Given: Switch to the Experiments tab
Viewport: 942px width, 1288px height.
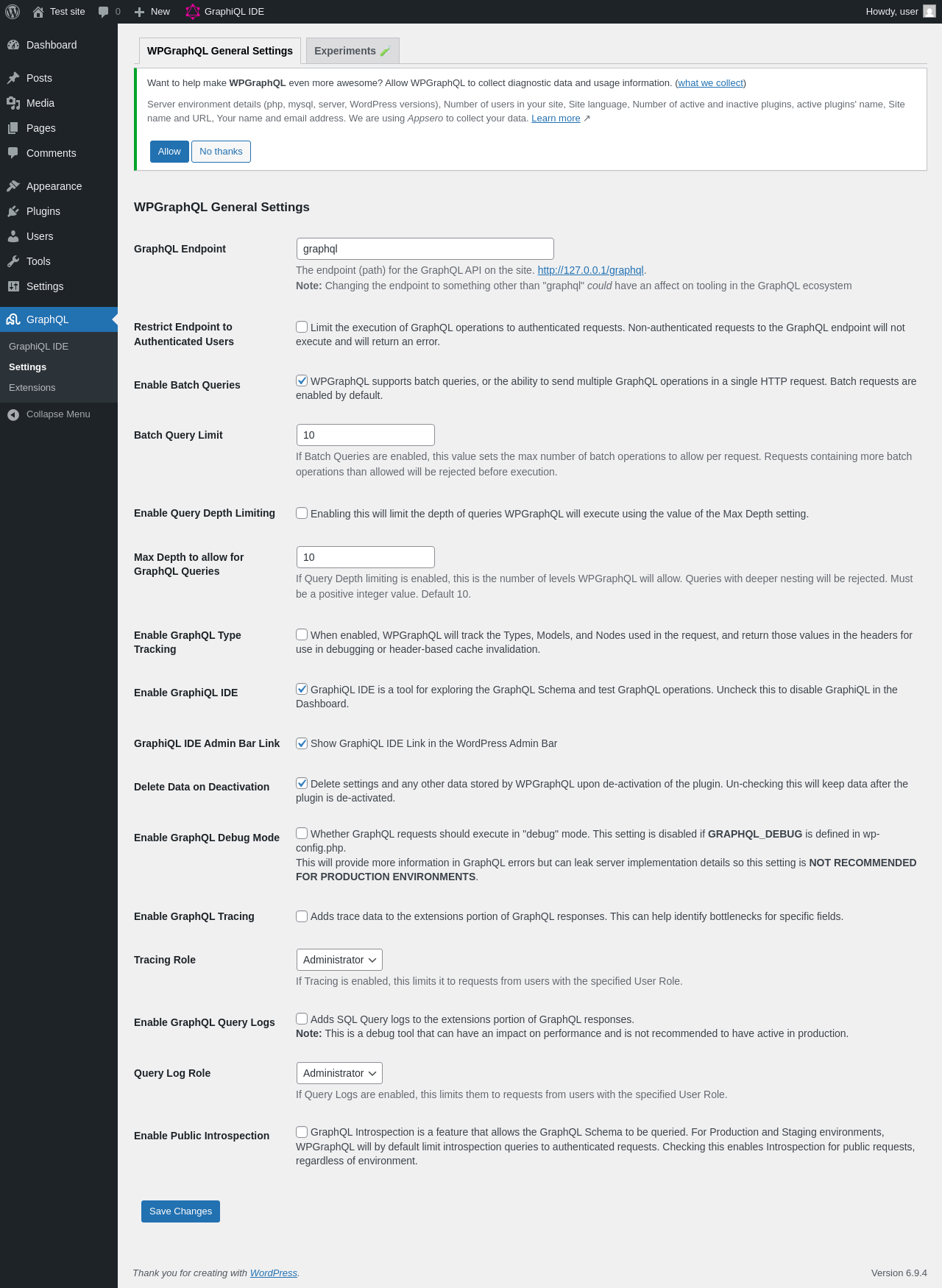Looking at the screenshot, I should tap(353, 51).
